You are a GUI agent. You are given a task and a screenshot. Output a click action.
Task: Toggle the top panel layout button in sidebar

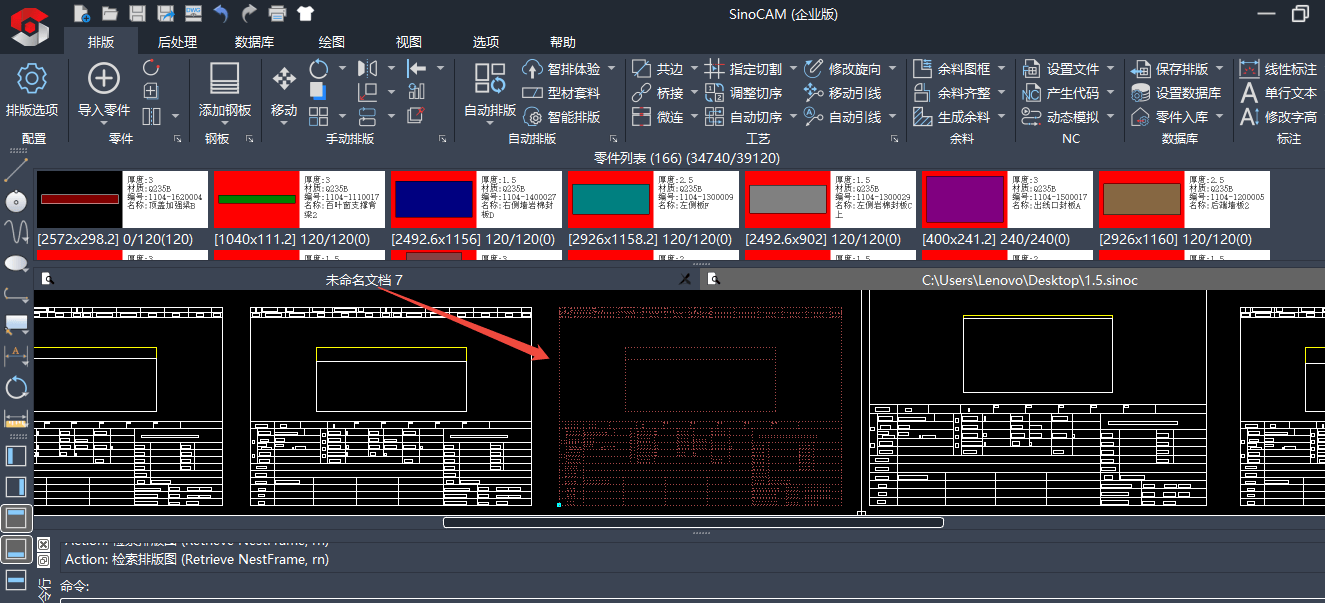click(x=16, y=518)
